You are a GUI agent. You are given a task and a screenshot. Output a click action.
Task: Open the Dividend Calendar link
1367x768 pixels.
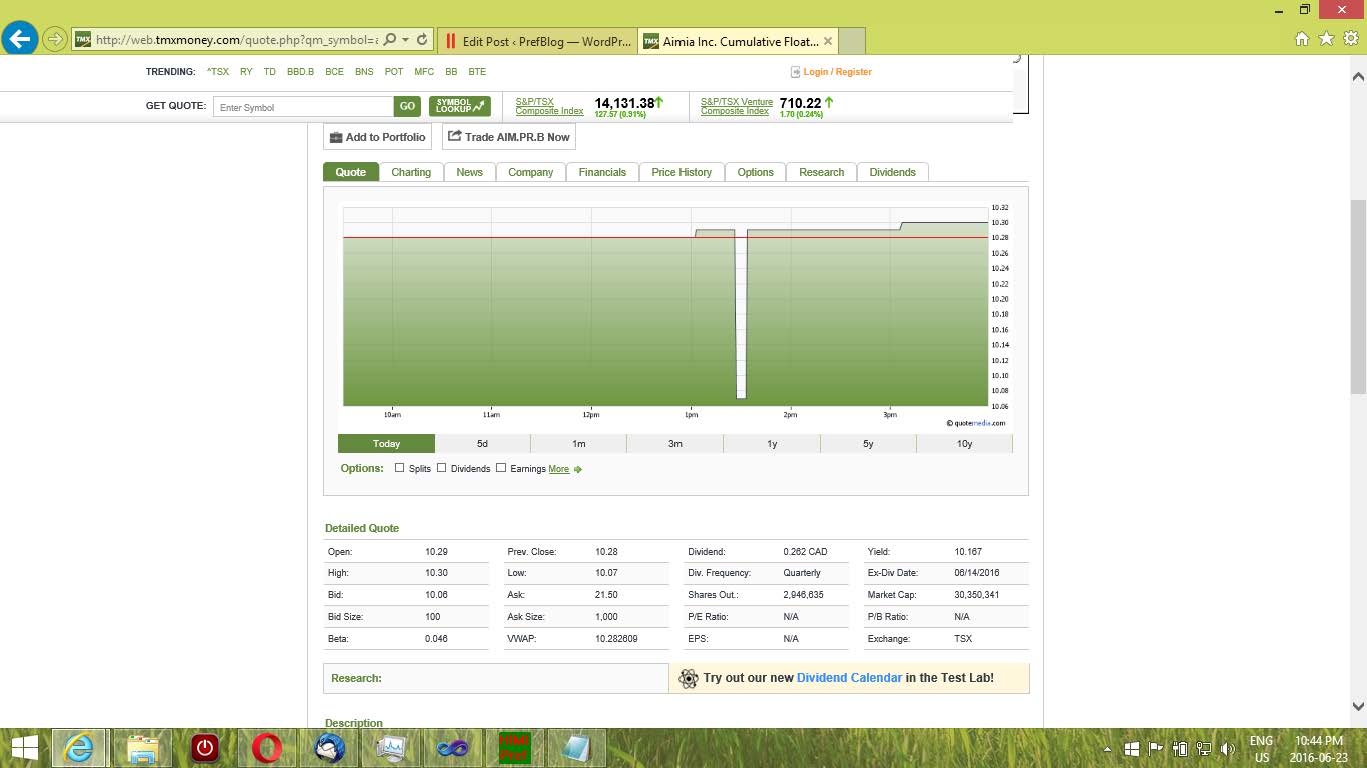(x=849, y=678)
